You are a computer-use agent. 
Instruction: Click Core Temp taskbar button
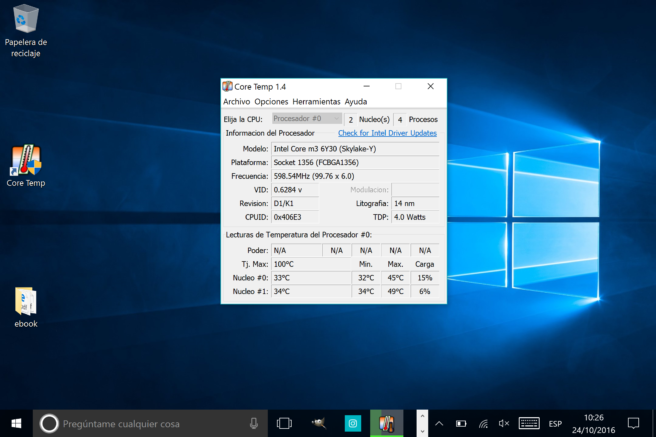387,424
